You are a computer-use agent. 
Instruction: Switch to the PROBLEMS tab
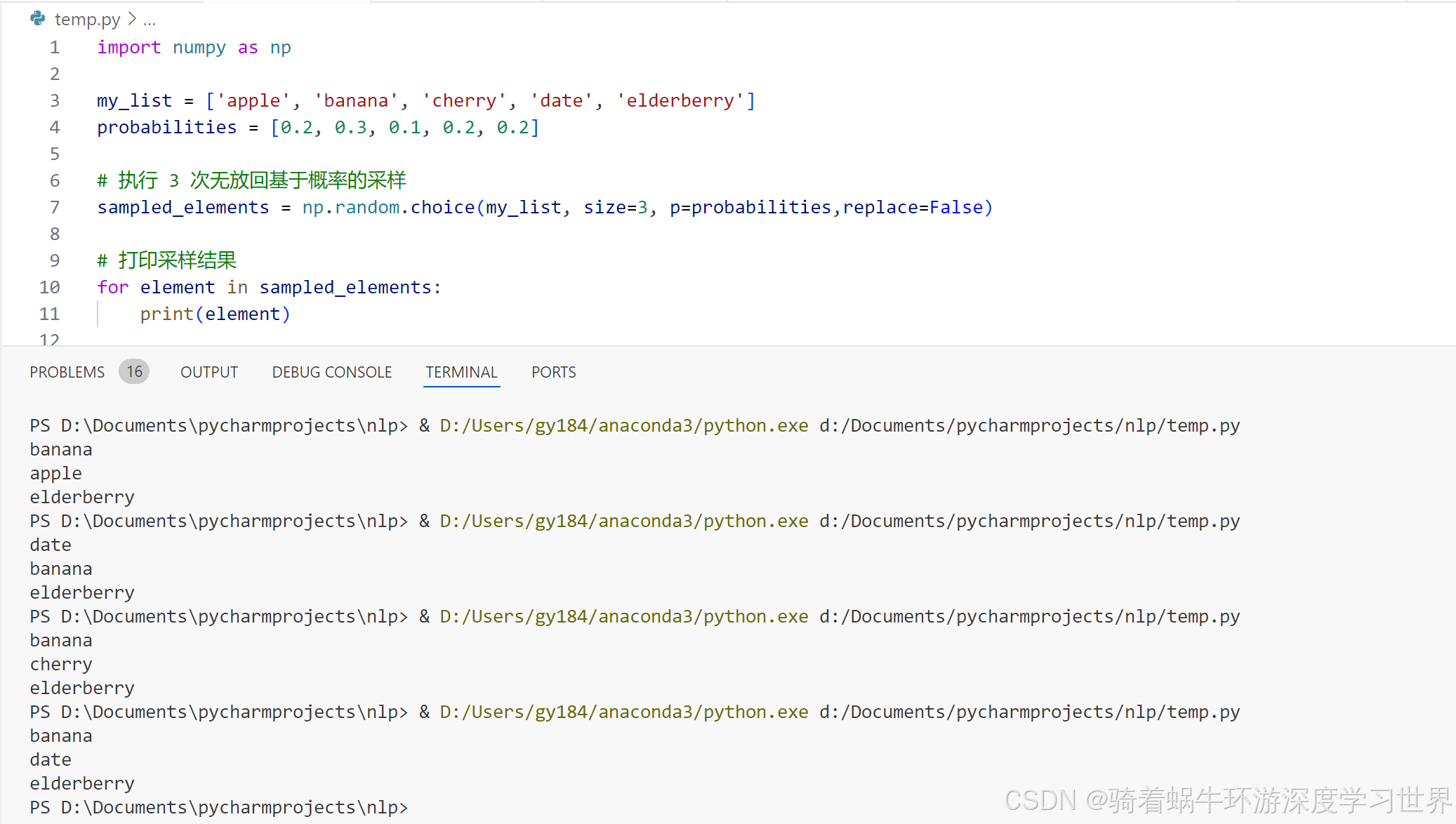click(67, 372)
